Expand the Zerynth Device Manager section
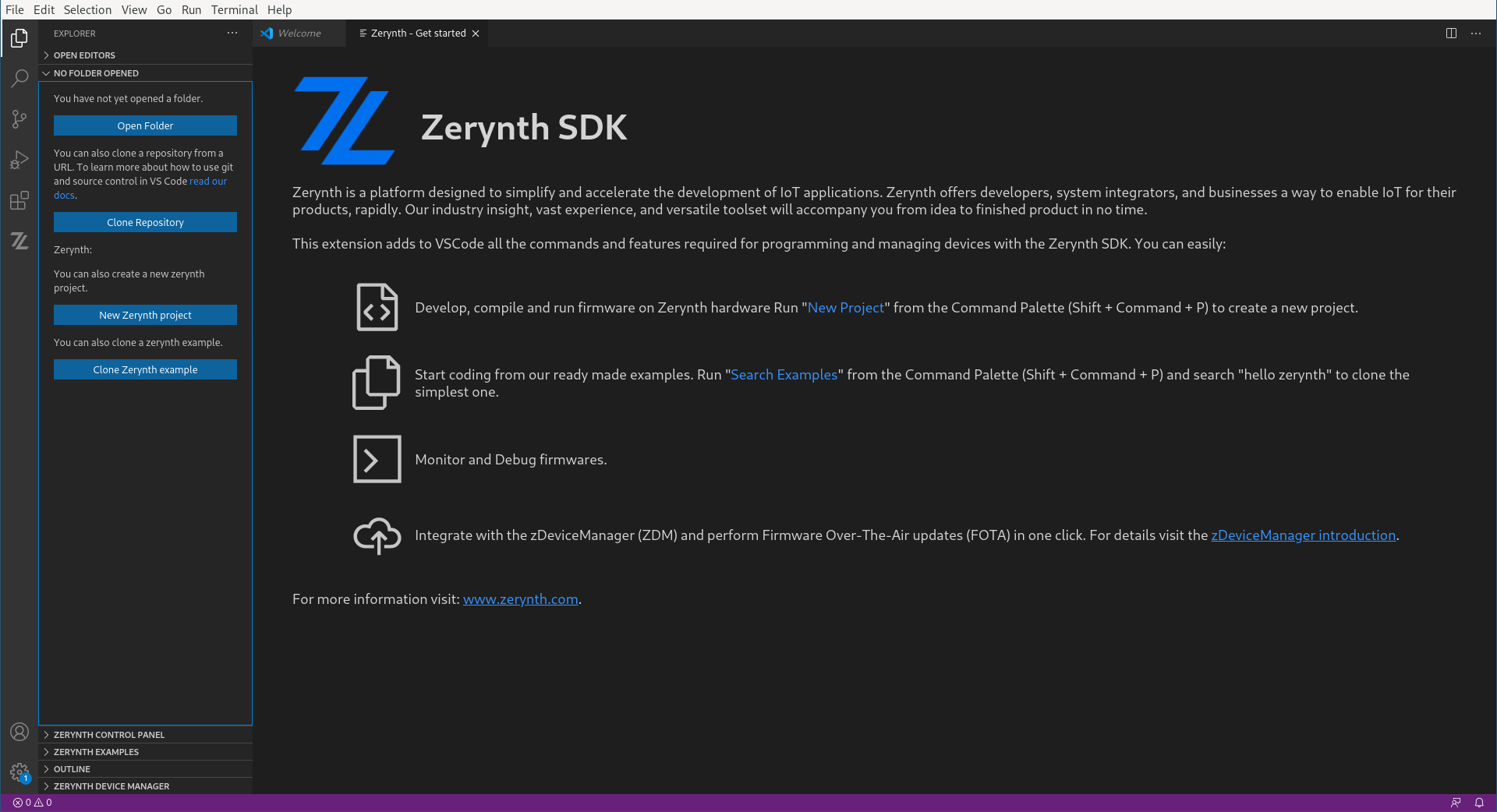Viewport: 1497px width, 812px height. [x=145, y=786]
